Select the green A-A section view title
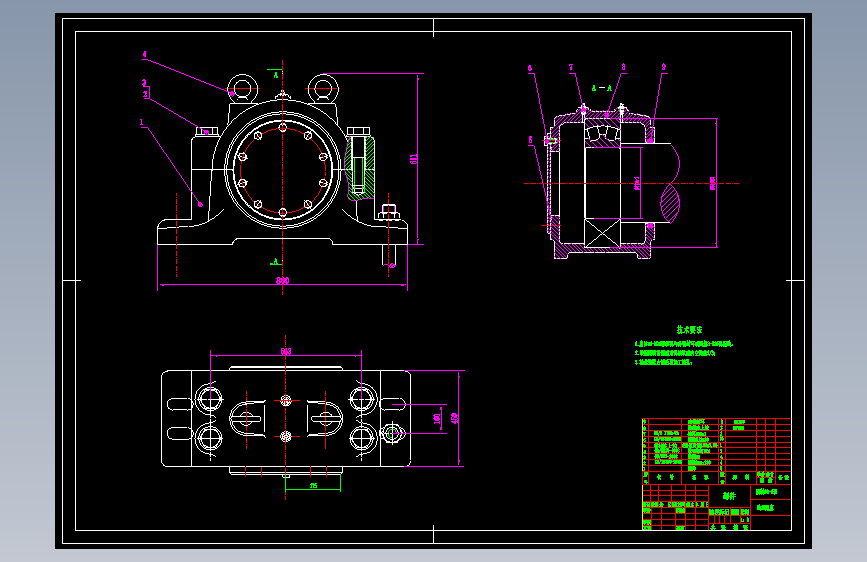The image size is (867, 562). pyautogui.click(x=602, y=88)
